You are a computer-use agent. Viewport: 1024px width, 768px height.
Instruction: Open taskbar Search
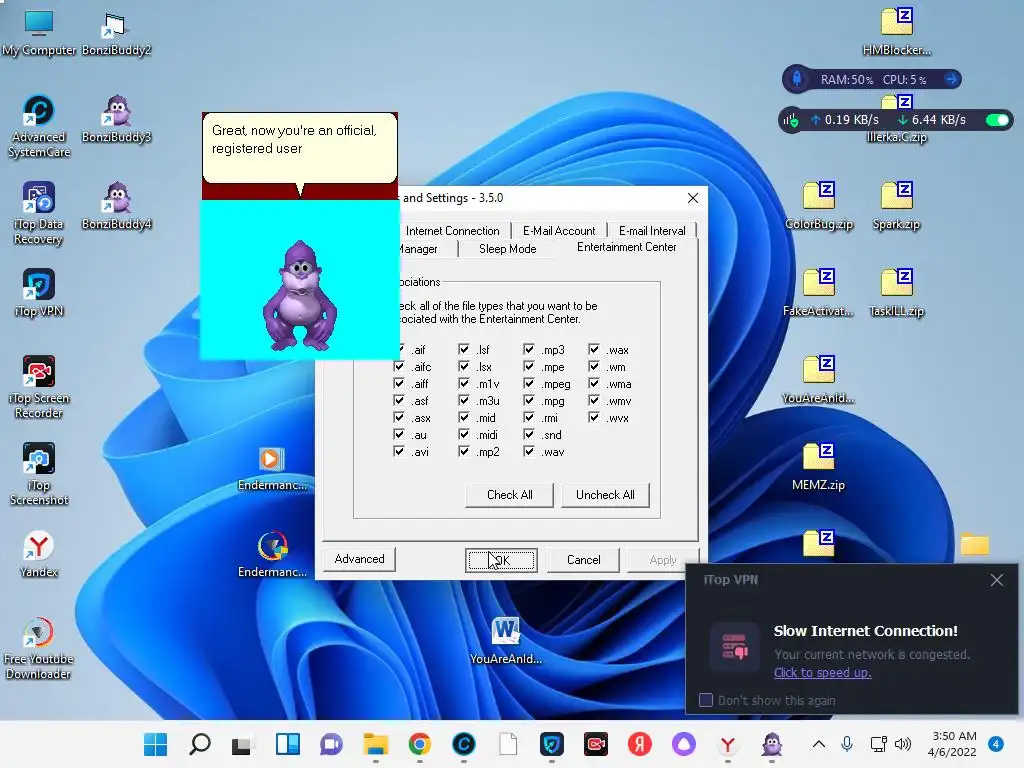click(200, 744)
